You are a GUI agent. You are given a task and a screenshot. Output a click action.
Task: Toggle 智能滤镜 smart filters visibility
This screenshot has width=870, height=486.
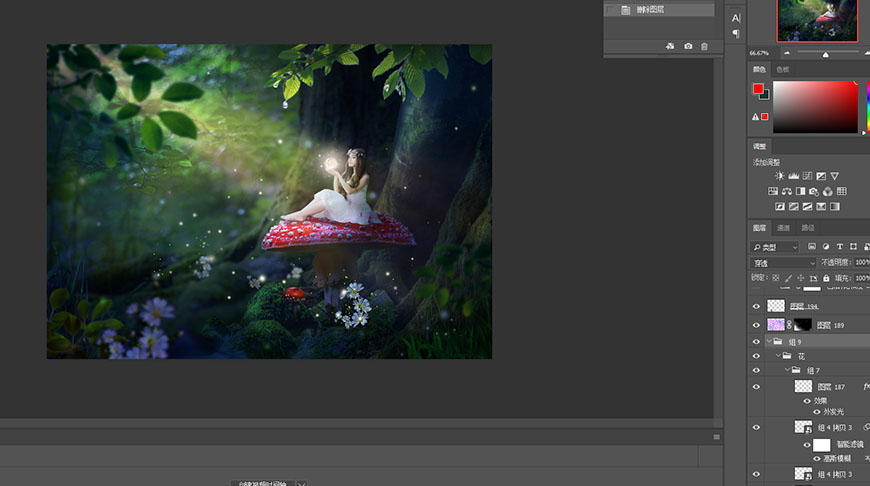pyautogui.click(x=807, y=444)
